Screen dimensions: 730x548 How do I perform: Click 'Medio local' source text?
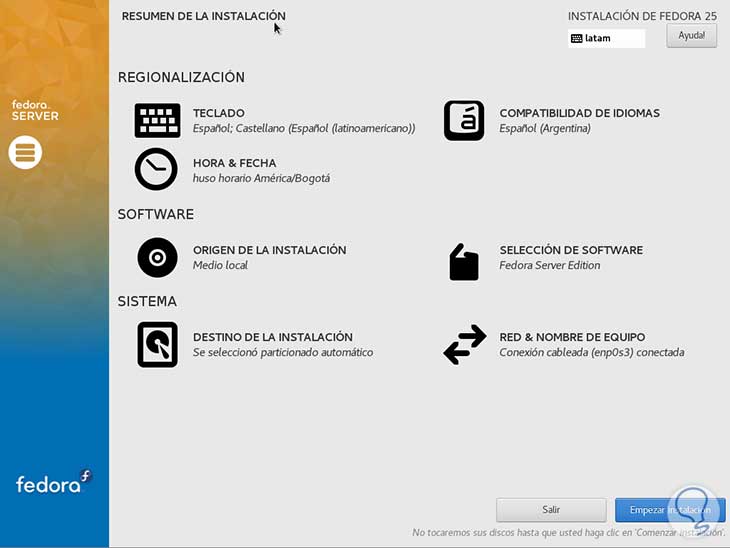pos(220,265)
